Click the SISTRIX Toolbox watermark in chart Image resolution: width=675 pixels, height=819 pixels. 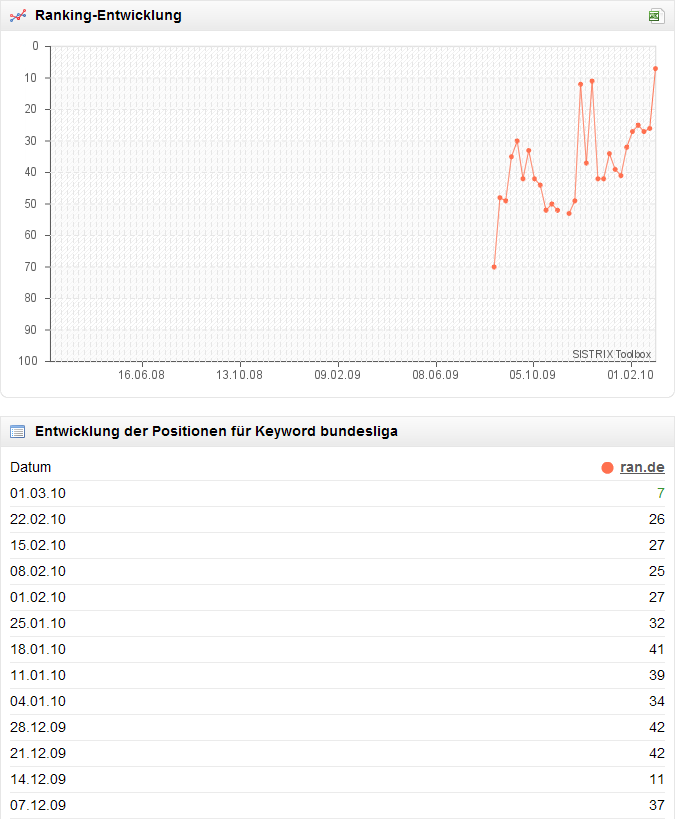[611, 354]
